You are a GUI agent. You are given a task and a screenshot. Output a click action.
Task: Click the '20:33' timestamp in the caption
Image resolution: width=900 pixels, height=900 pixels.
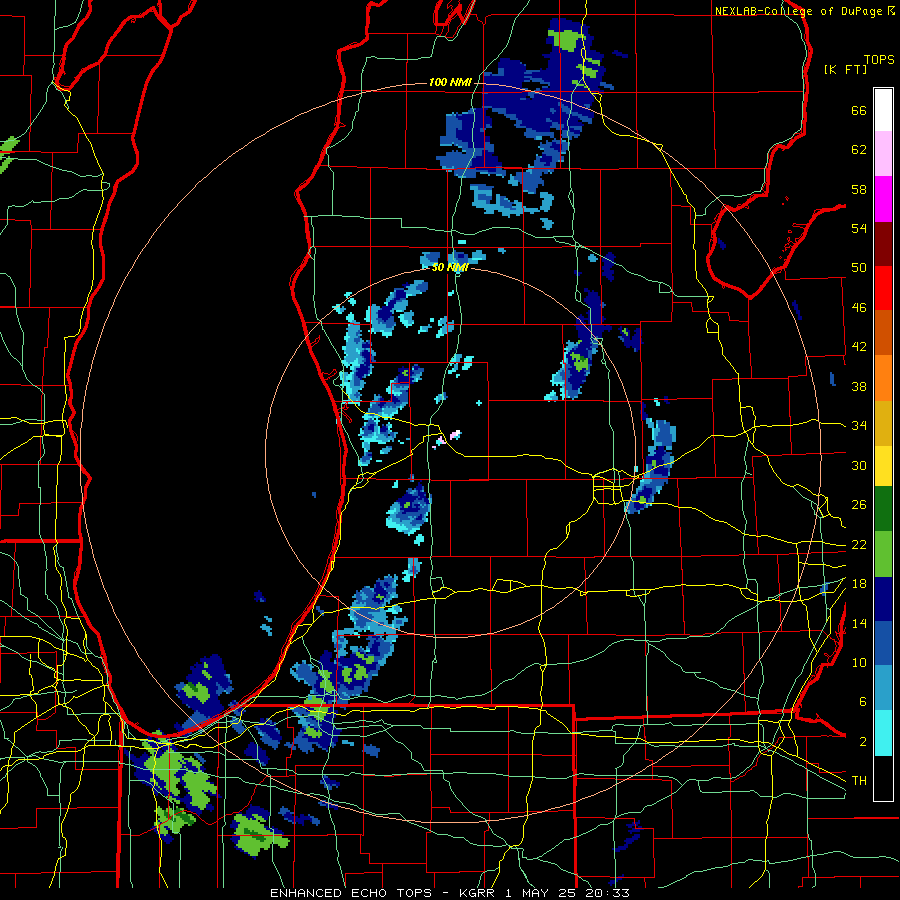coord(607,893)
